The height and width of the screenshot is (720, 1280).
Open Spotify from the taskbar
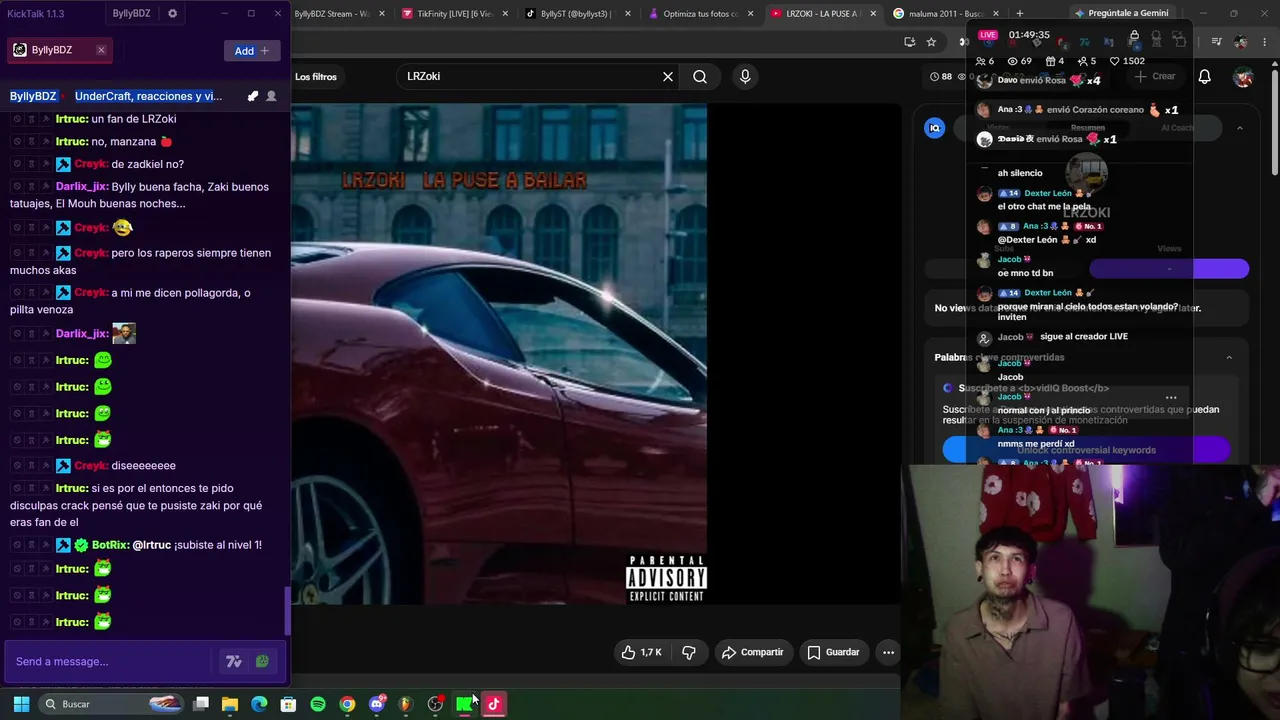click(x=318, y=704)
